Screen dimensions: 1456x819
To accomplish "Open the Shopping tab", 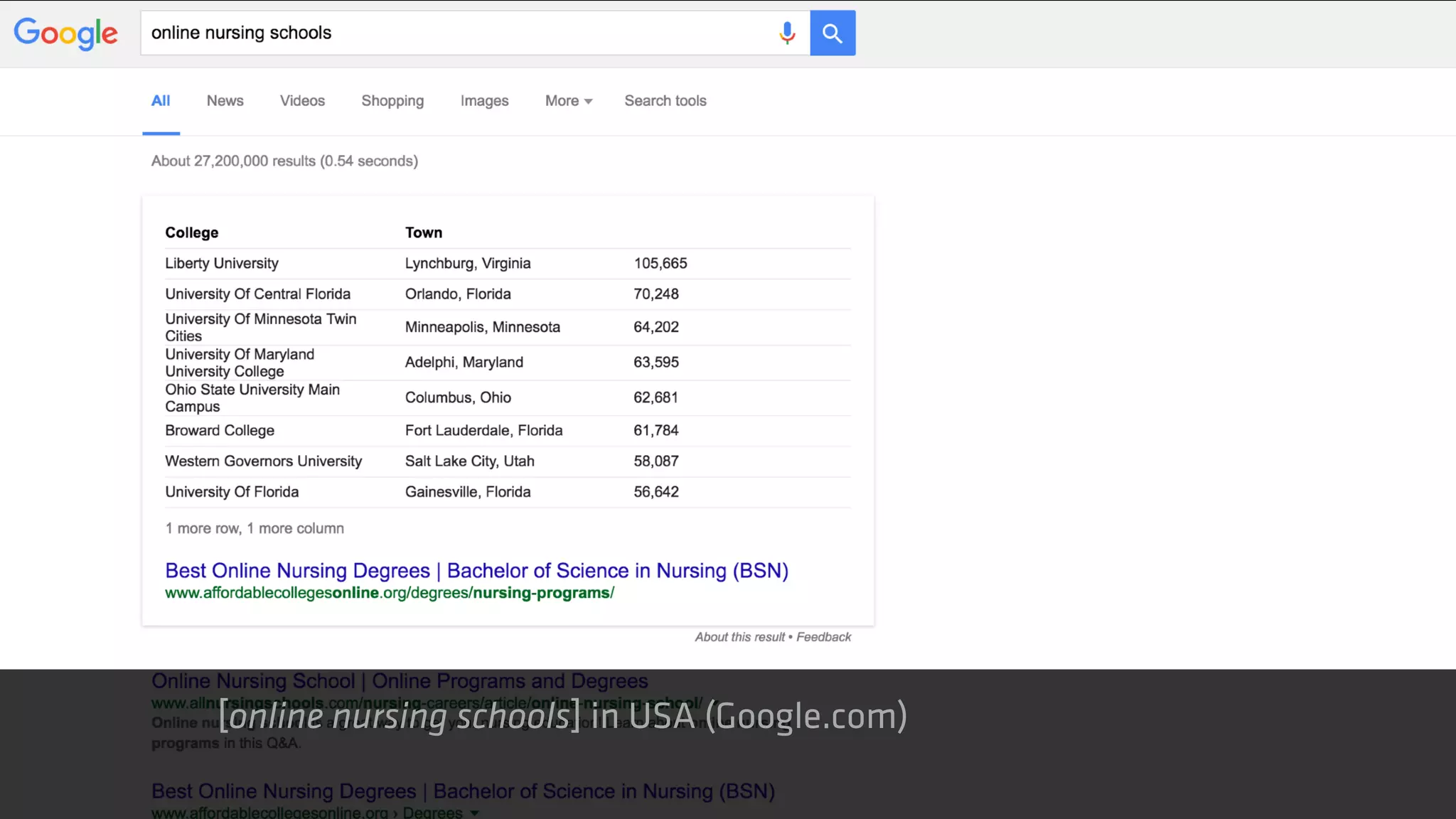I will (x=392, y=101).
